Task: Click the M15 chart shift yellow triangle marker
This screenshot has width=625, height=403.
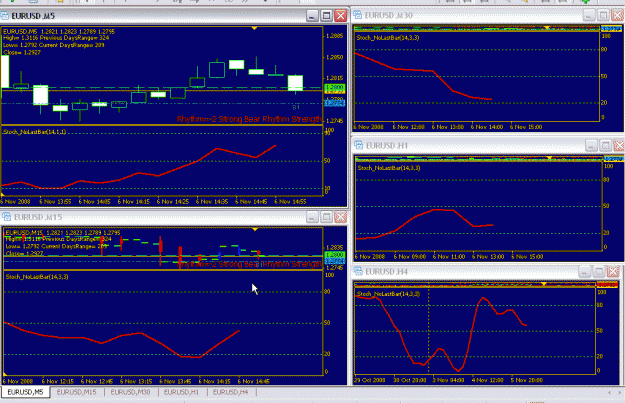Action: tap(255, 229)
